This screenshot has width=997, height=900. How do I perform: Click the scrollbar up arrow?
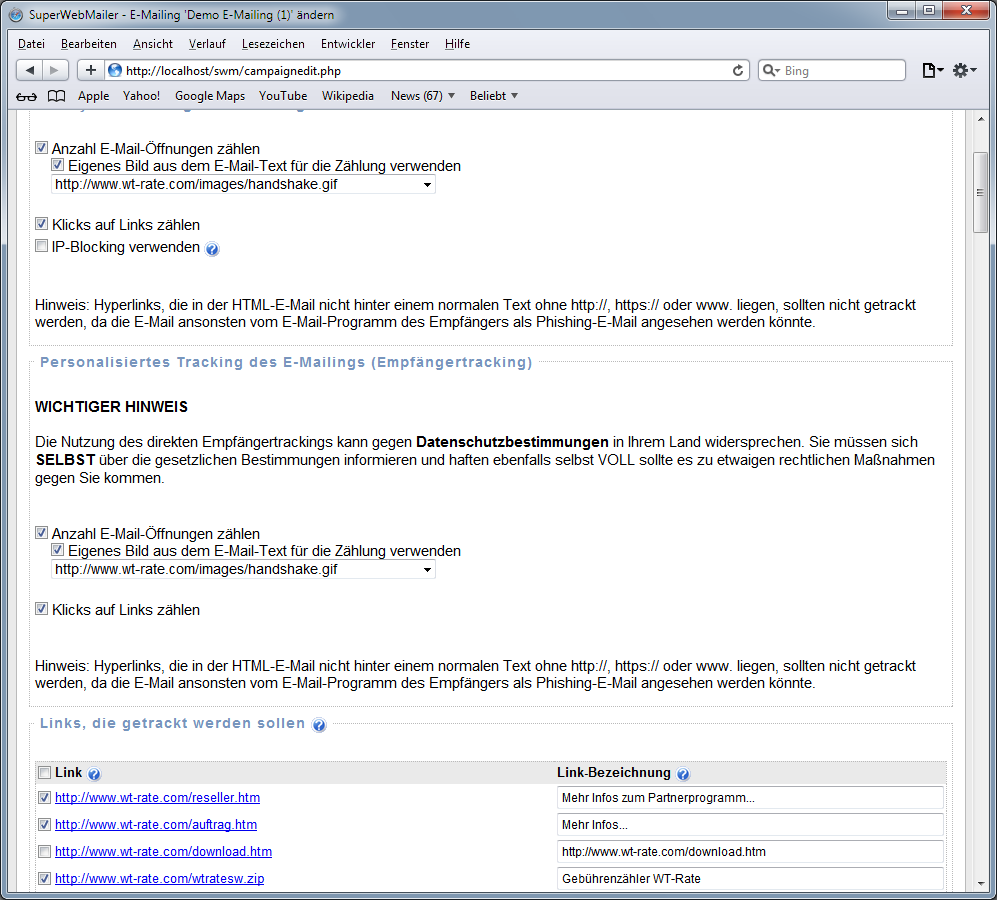pos(980,119)
